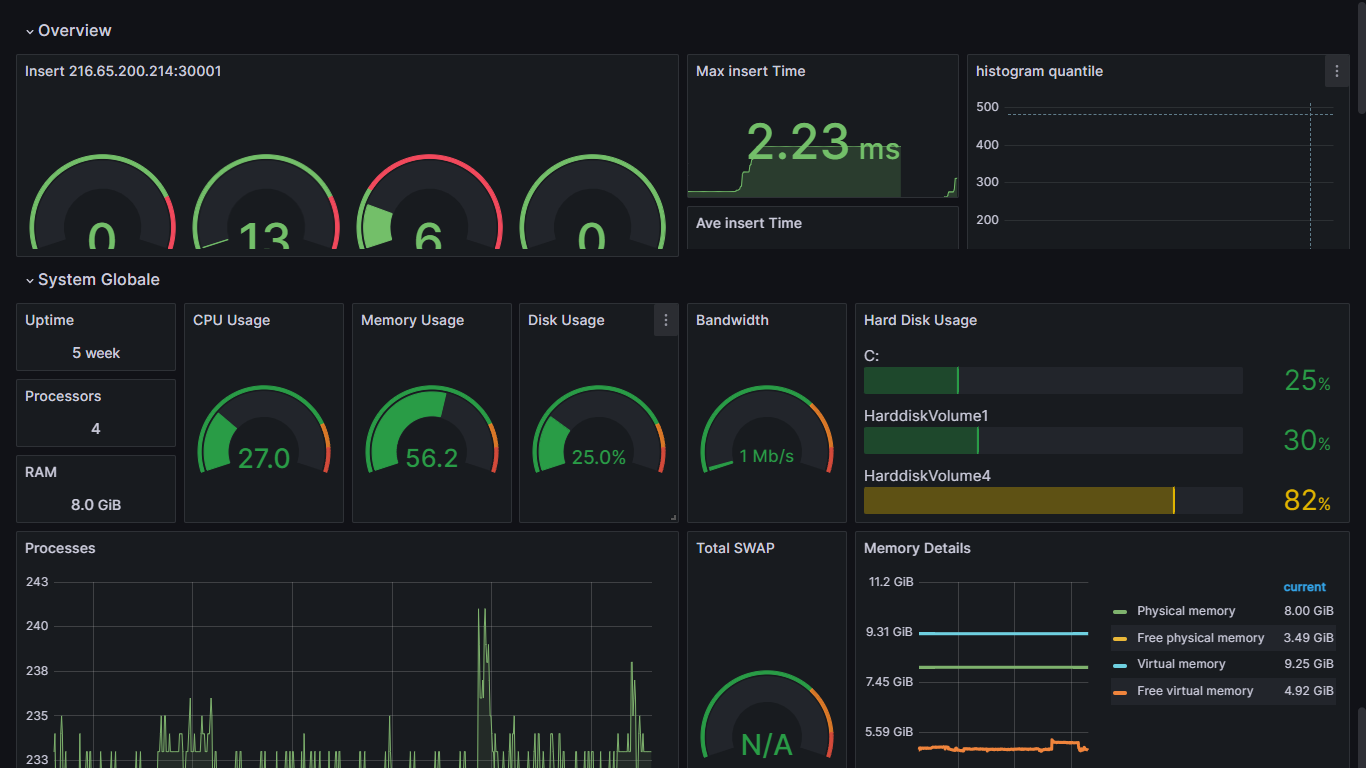Viewport: 1366px width, 768px height.
Task: Click the 82% HarddiskVolume4 value
Action: click(x=1307, y=501)
